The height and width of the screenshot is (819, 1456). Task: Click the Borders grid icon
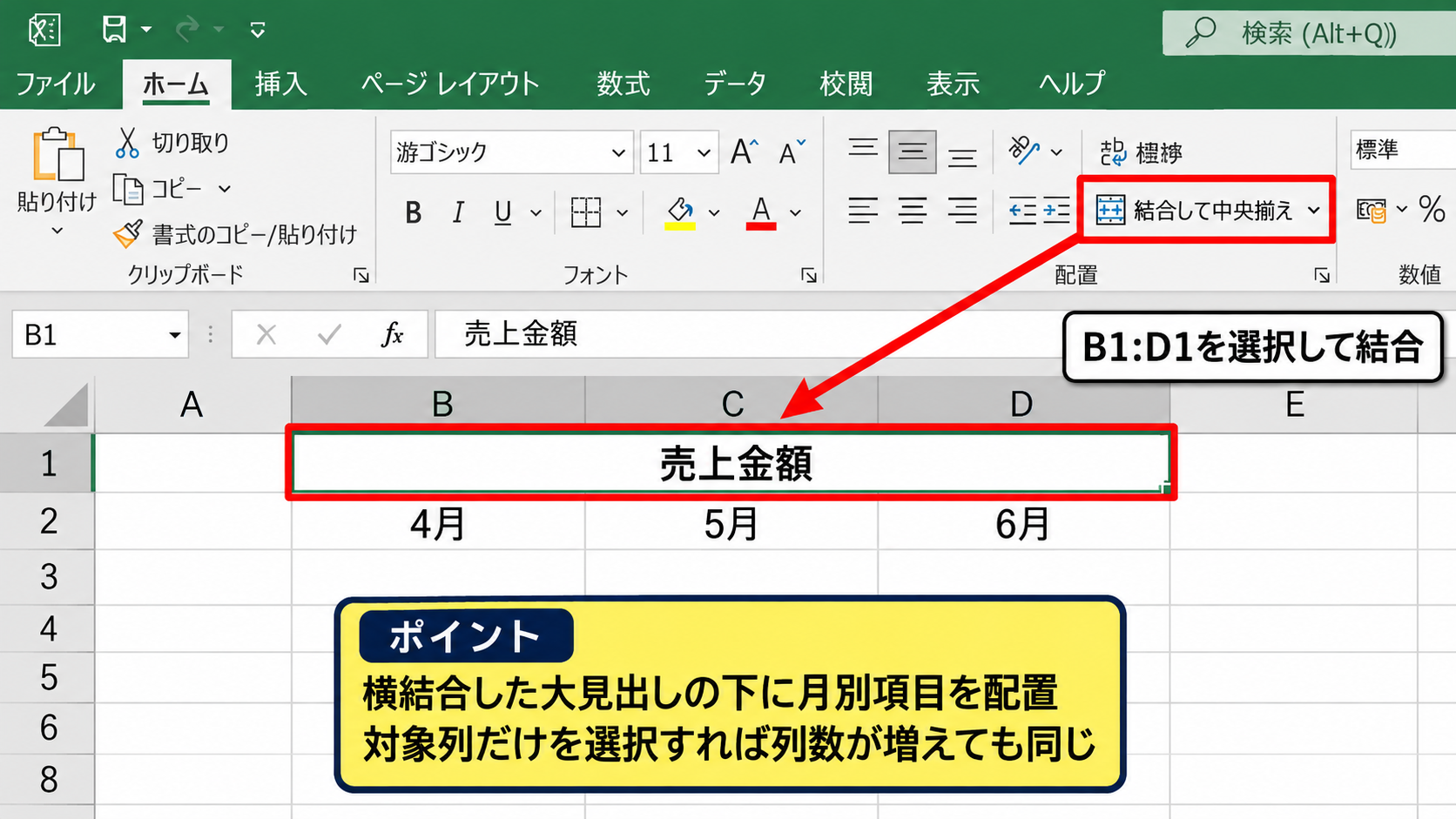[586, 211]
